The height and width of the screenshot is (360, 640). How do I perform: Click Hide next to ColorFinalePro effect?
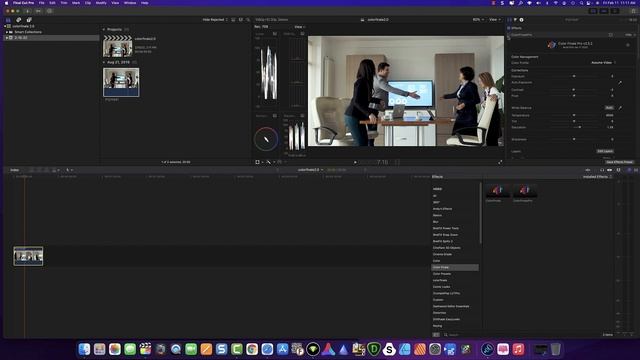[x=628, y=35]
